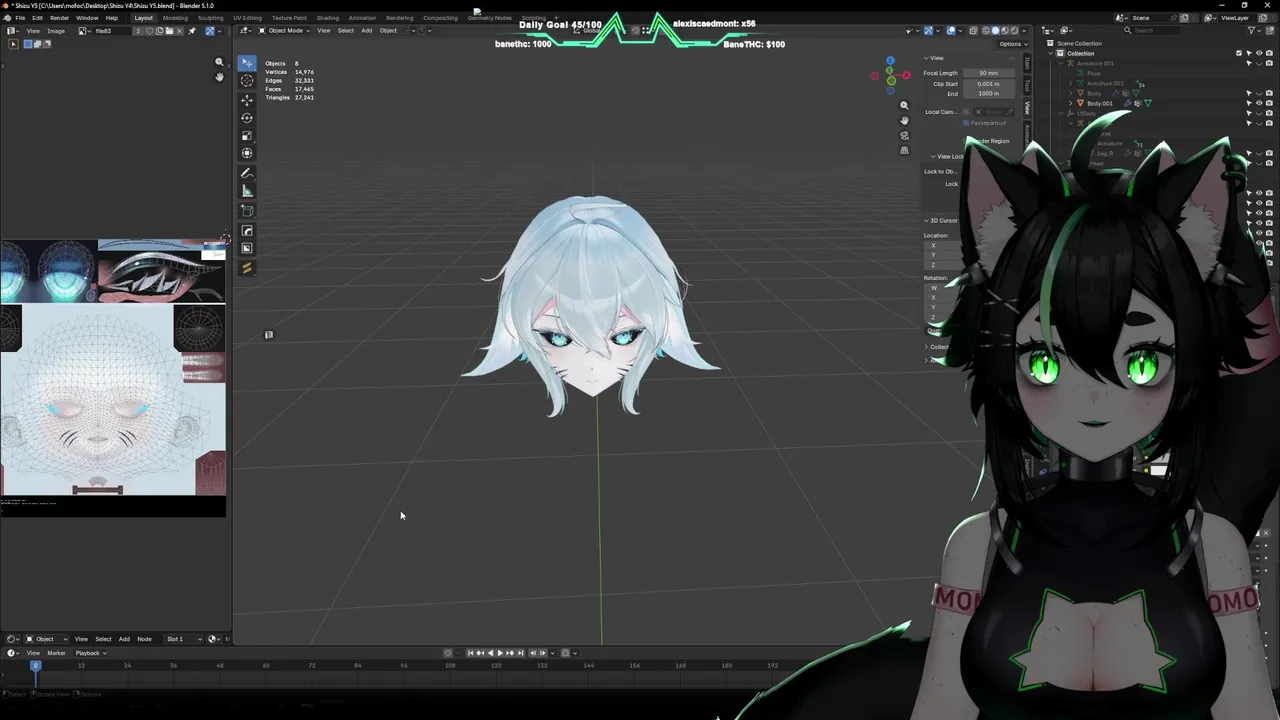The width and height of the screenshot is (1280, 720).
Task: Jump to the timeline end frame
Action: click(x=520, y=653)
